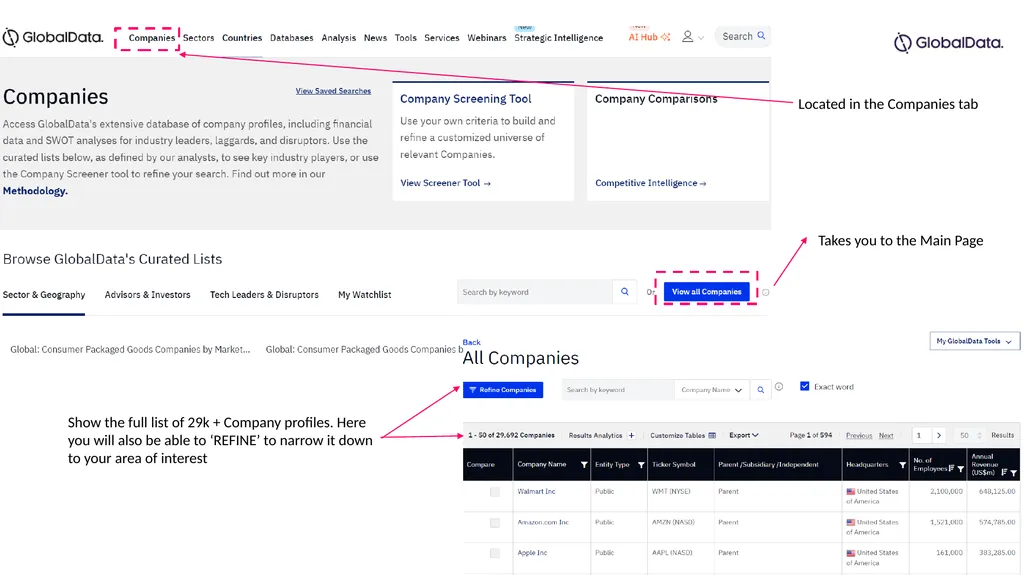Open the Countries menu
Image resolution: width=1024 pixels, height=575 pixels.
click(x=242, y=38)
